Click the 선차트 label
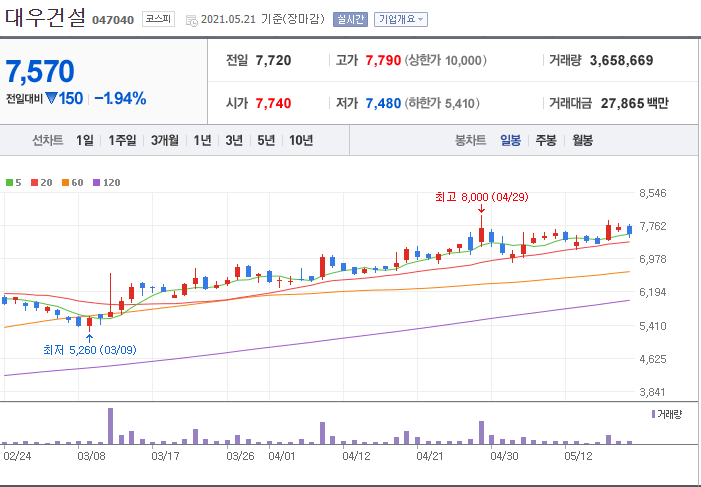The height and width of the screenshot is (487, 701). pyautogui.click(x=47, y=140)
